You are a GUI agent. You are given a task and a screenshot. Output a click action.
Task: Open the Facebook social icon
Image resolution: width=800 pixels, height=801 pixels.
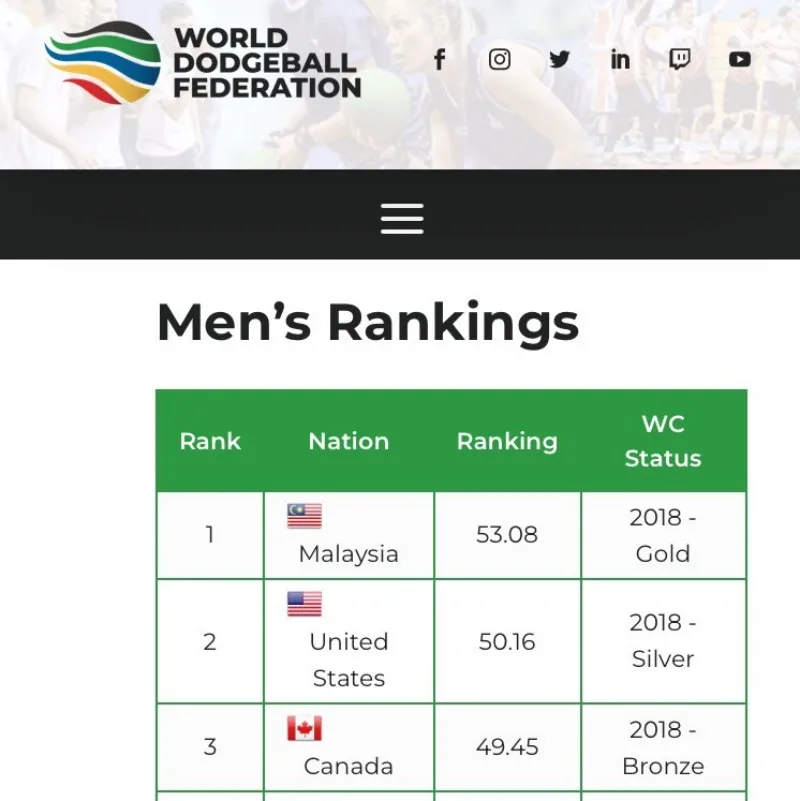(439, 60)
